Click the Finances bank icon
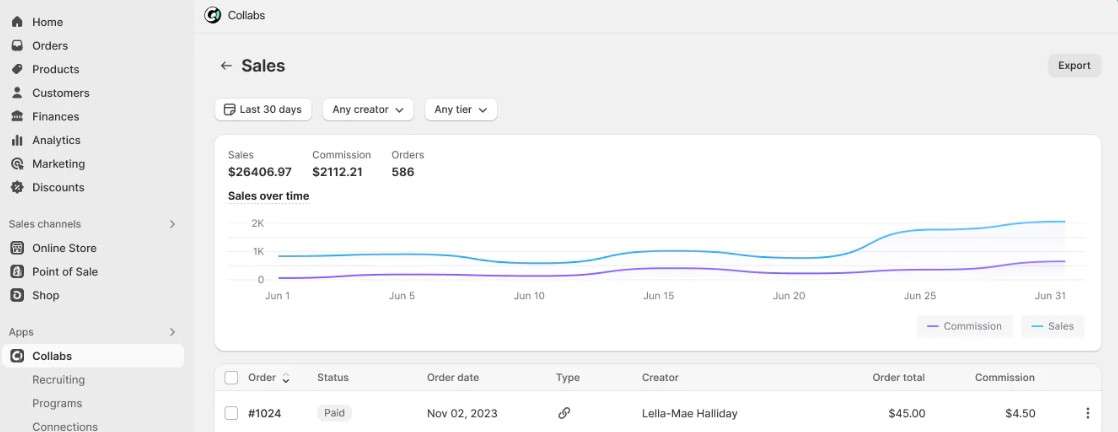Viewport: 1118px width, 432px height. click(17, 116)
